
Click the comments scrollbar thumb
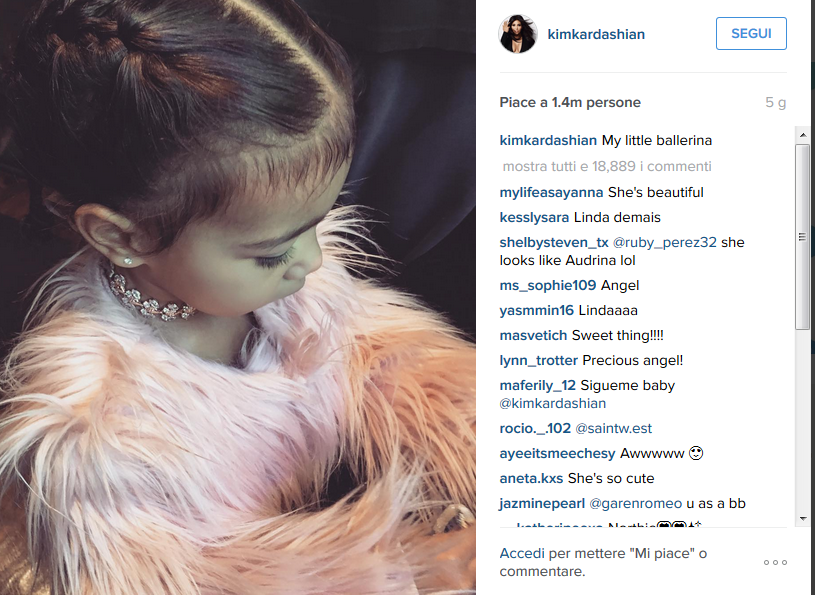pyautogui.click(x=803, y=236)
